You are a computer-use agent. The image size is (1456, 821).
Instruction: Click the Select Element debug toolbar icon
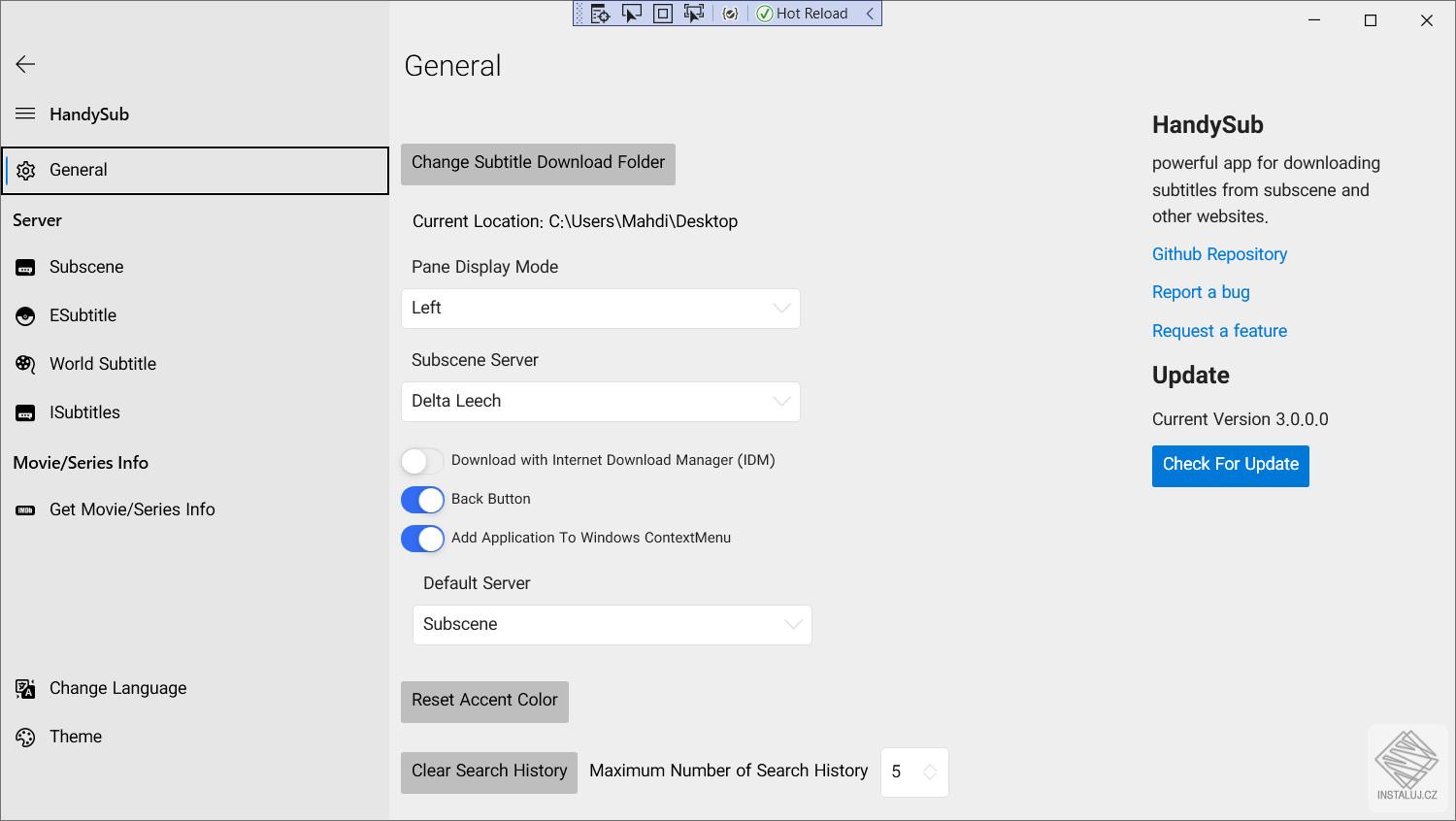pos(632,14)
